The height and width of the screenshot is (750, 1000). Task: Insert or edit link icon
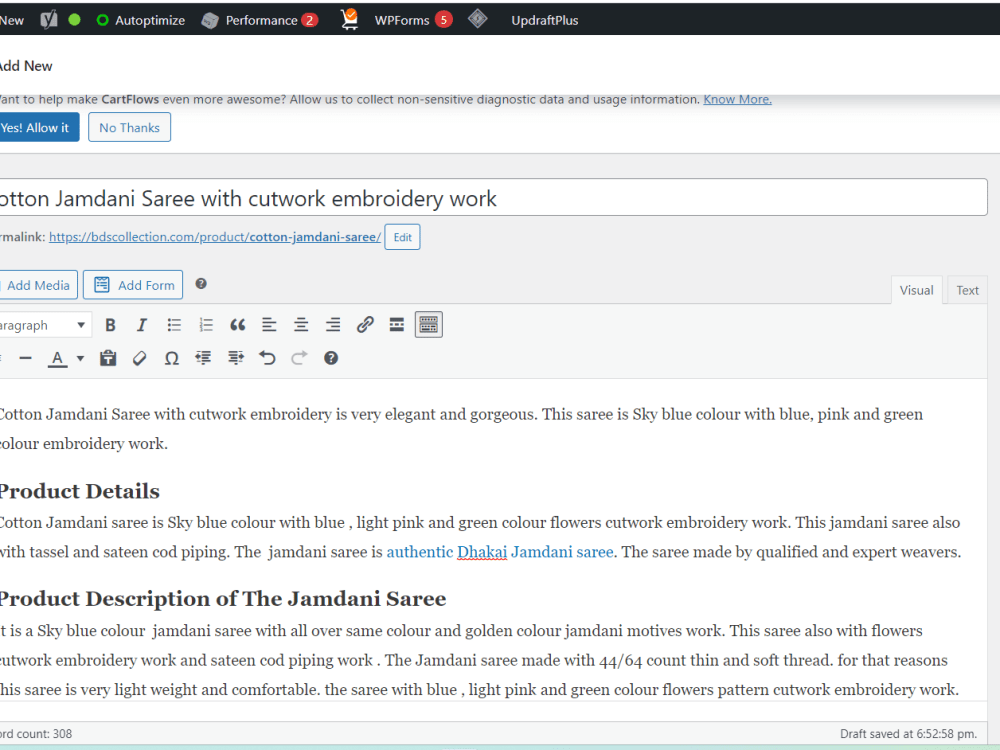(365, 325)
